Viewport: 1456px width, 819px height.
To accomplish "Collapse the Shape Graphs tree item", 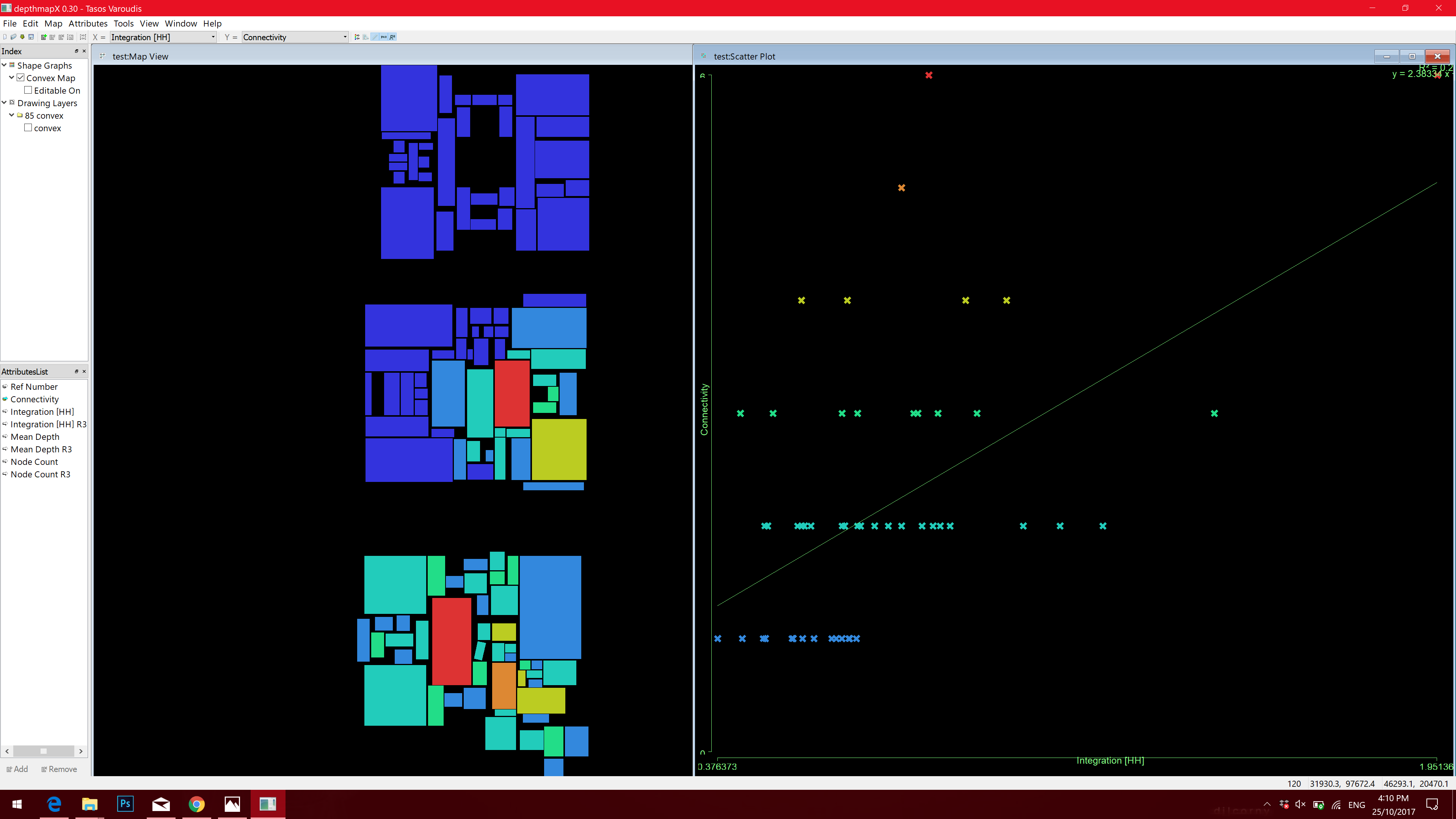I will click(x=4, y=65).
